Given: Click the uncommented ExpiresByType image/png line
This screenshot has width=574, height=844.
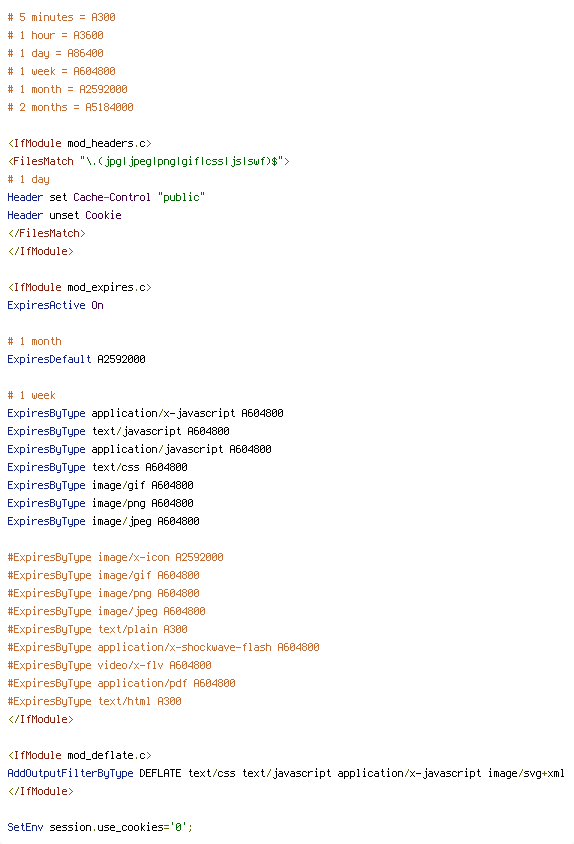Looking at the screenshot, I should [101, 503].
